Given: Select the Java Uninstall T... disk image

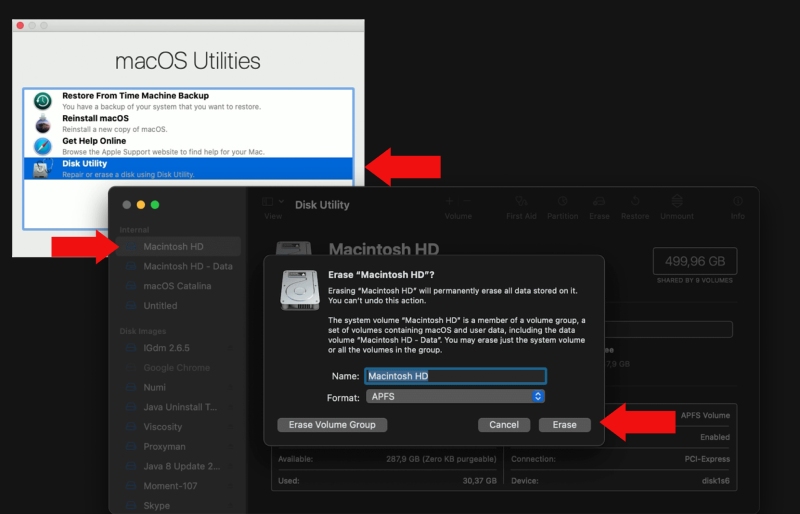Looking at the screenshot, I should click(179, 407).
